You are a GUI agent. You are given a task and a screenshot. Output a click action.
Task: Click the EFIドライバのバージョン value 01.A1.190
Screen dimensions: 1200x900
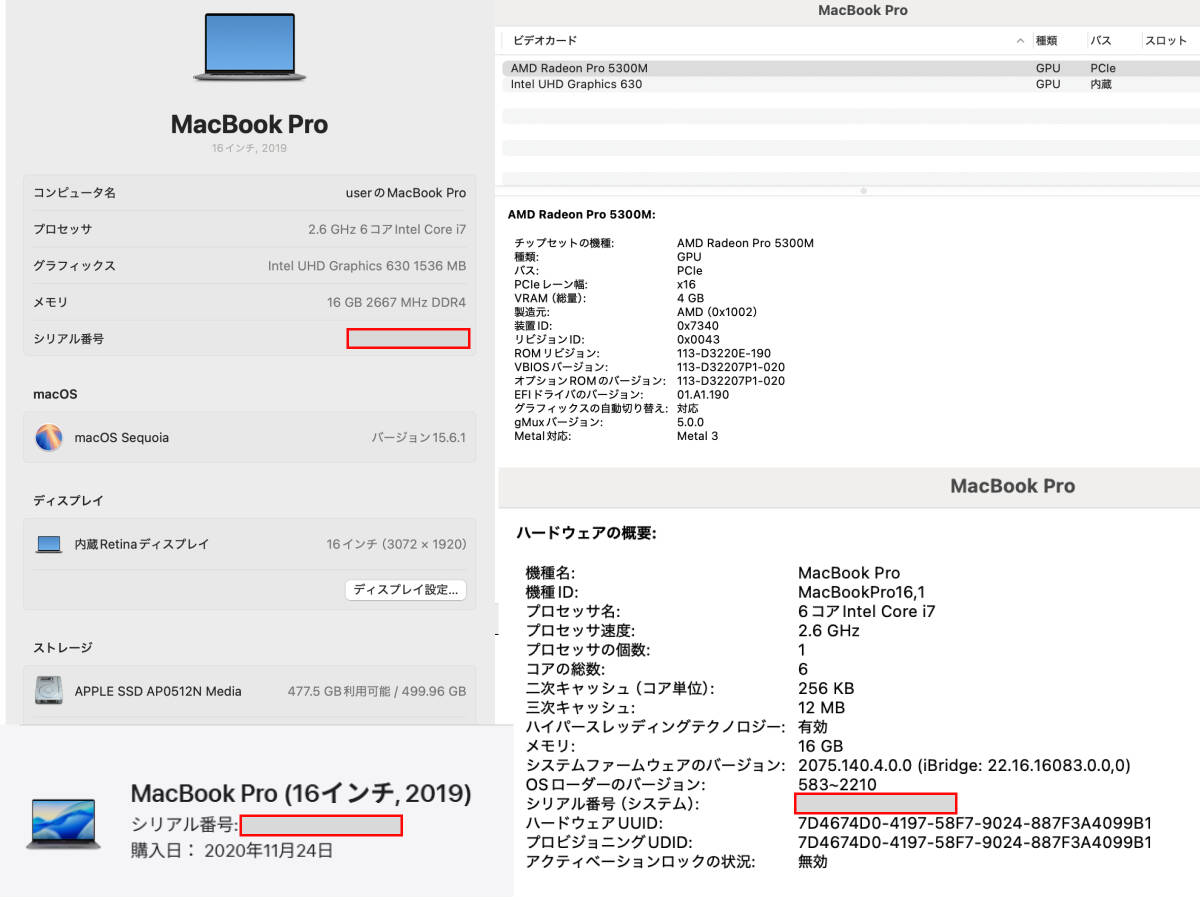pyautogui.click(x=703, y=394)
